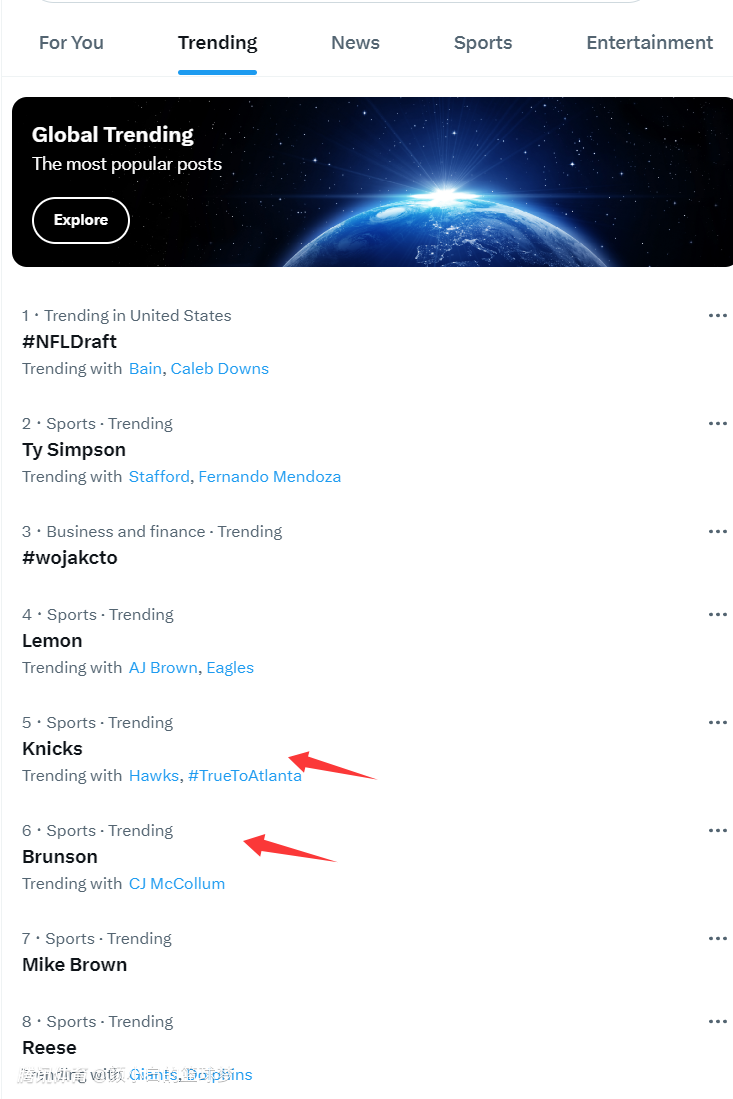
Task: Open more options for #NFLDraft trend
Action: (717, 316)
